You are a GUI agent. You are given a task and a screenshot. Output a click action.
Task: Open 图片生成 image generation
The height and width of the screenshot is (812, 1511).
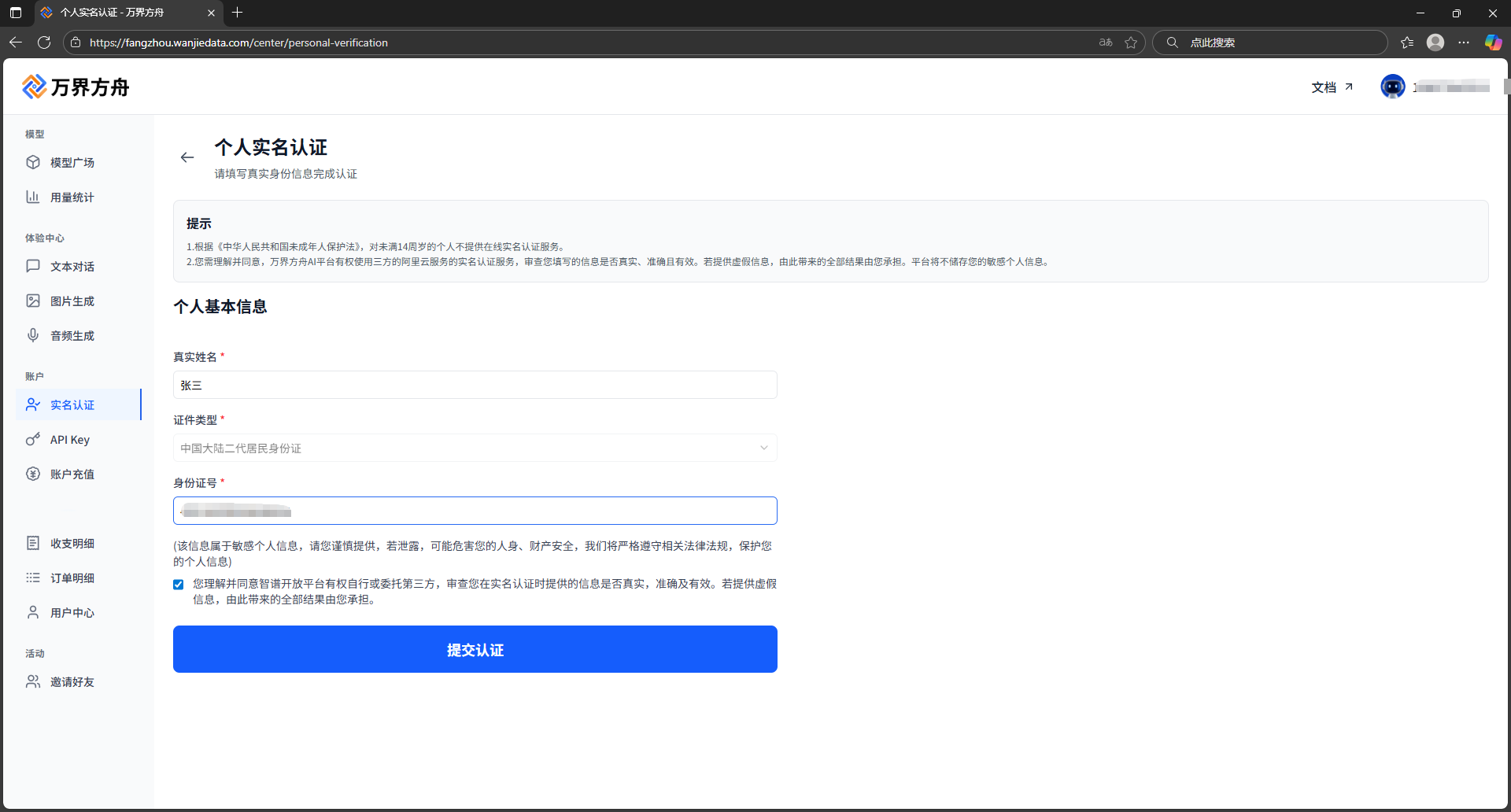point(72,301)
